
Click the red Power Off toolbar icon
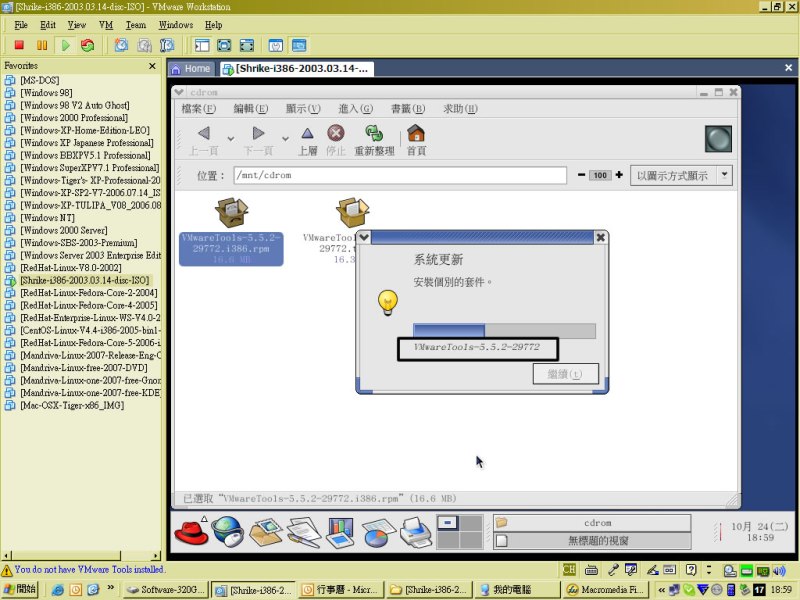click(x=19, y=45)
